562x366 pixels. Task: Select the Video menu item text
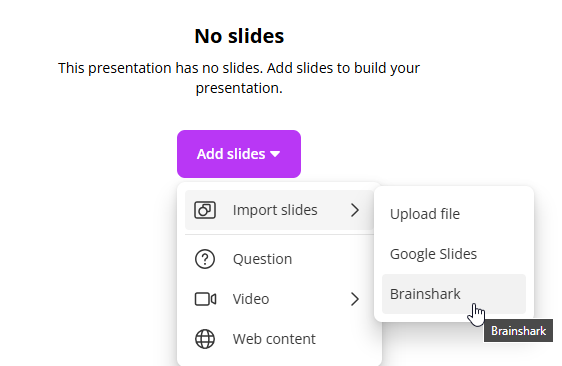(x=251, y=299)
